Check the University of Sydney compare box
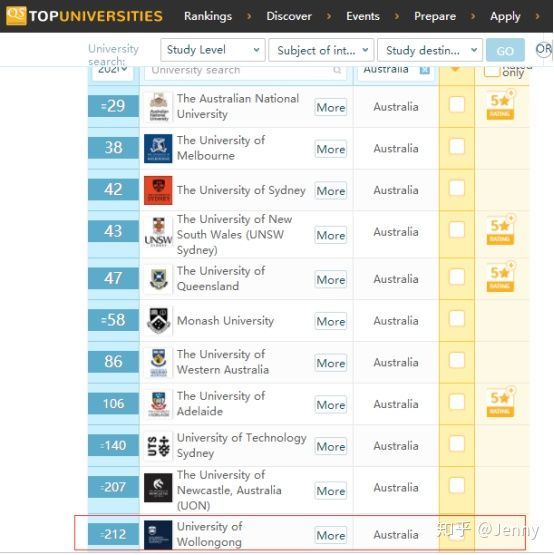 tap(457, 188)
